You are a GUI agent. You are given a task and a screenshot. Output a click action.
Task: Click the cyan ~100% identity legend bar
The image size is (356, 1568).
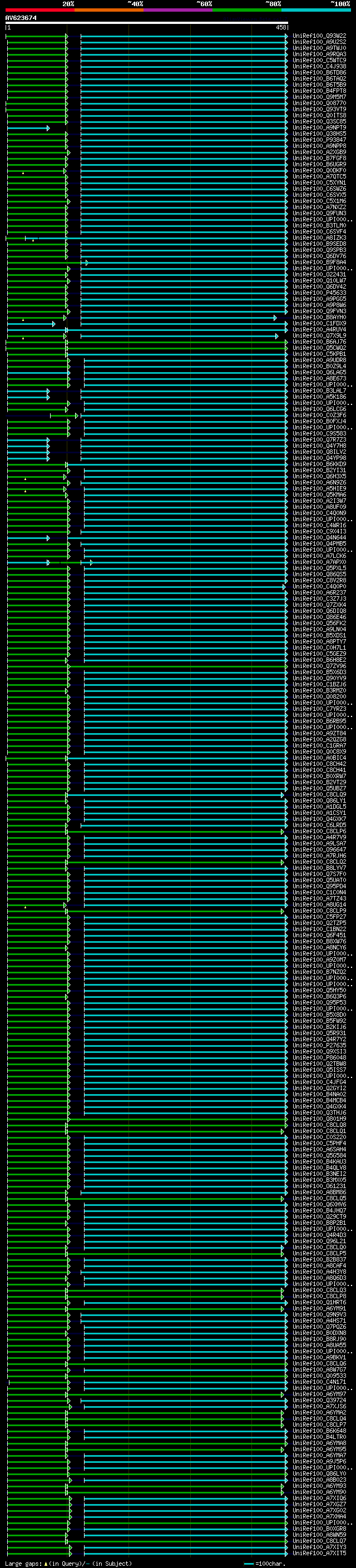pyautogui.click(x=316, y=10)
